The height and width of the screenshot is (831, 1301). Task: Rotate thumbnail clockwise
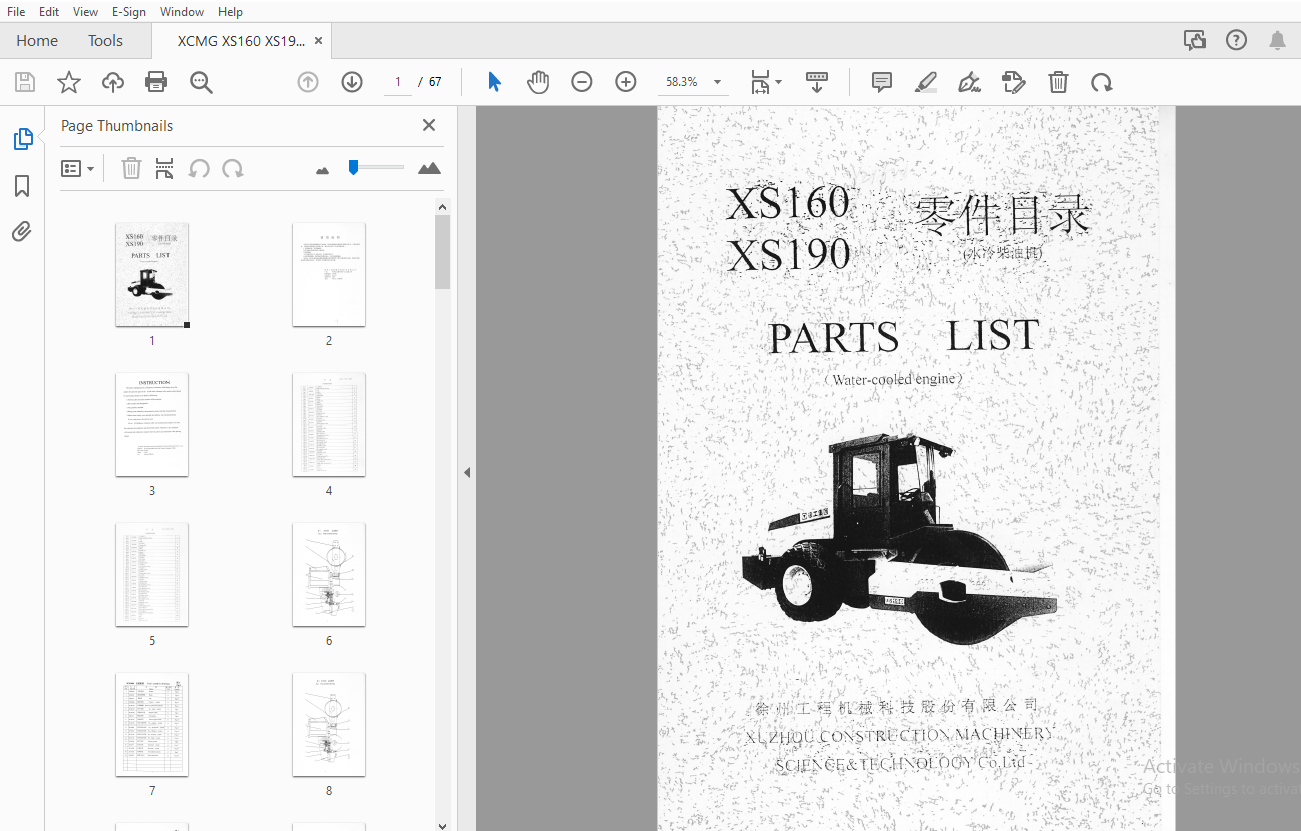point(233,168)
